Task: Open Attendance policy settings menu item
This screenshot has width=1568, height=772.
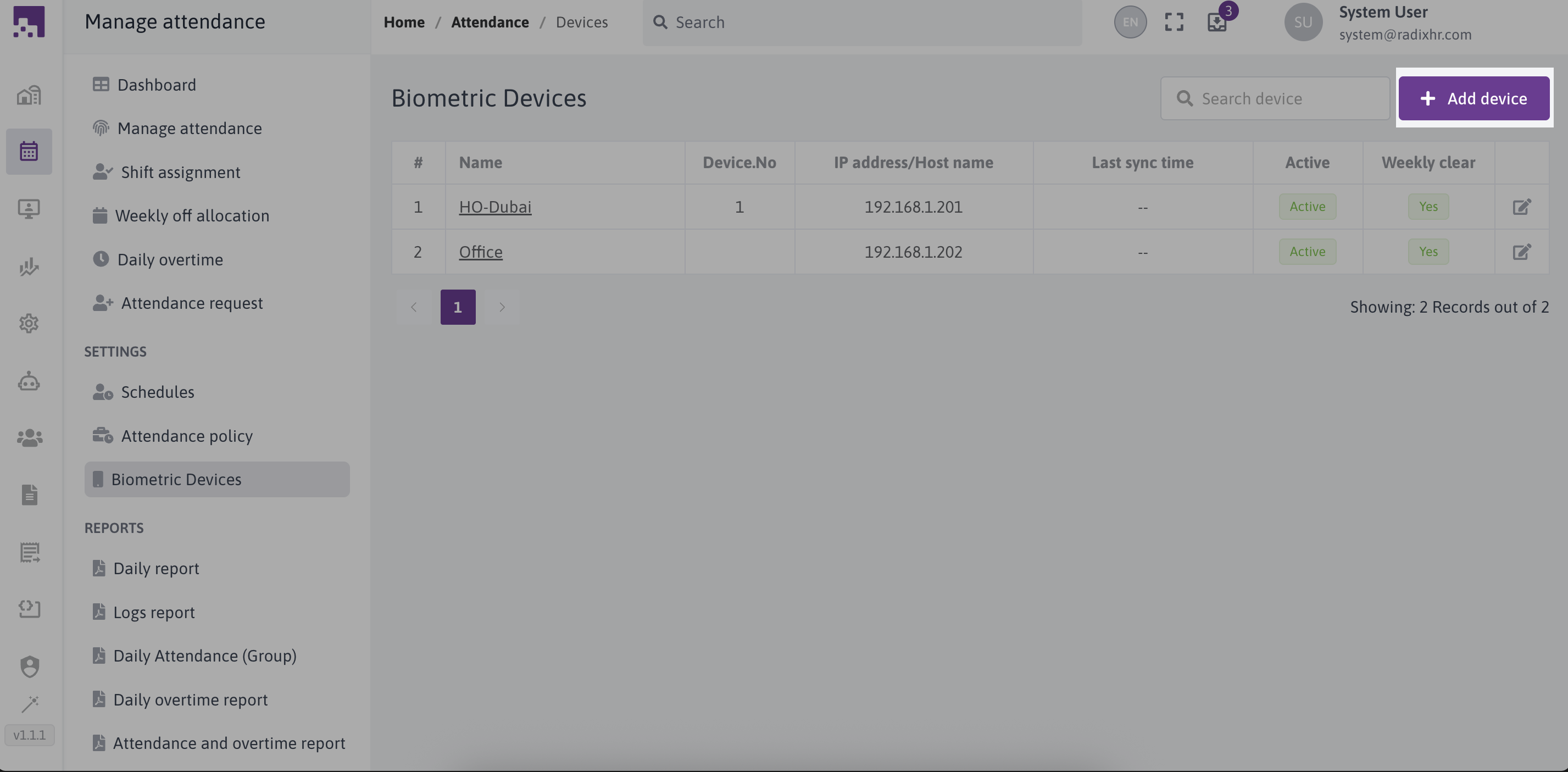Action: tap(186, 436)
